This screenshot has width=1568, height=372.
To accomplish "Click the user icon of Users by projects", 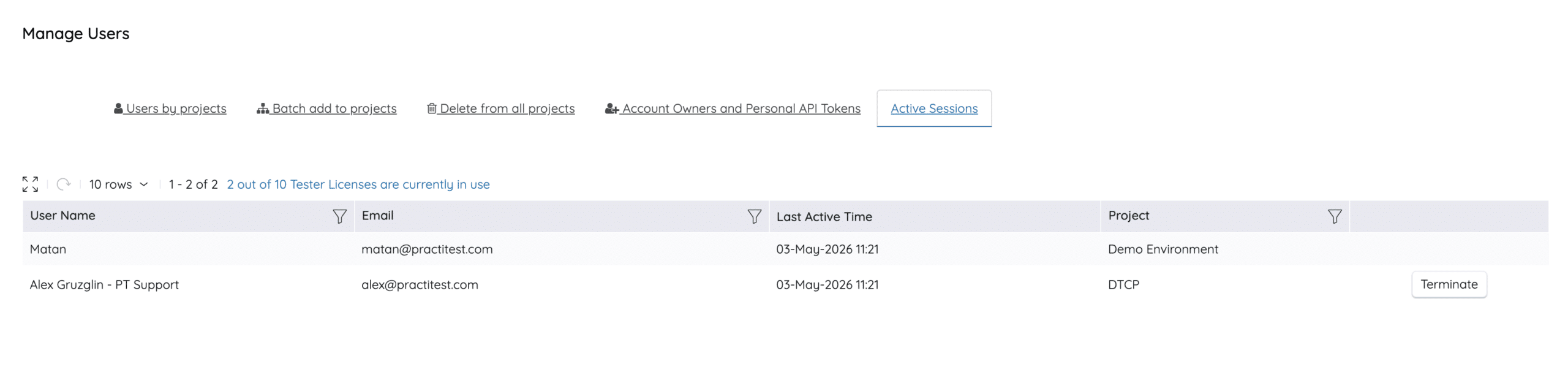I will [x=118, y=108].
